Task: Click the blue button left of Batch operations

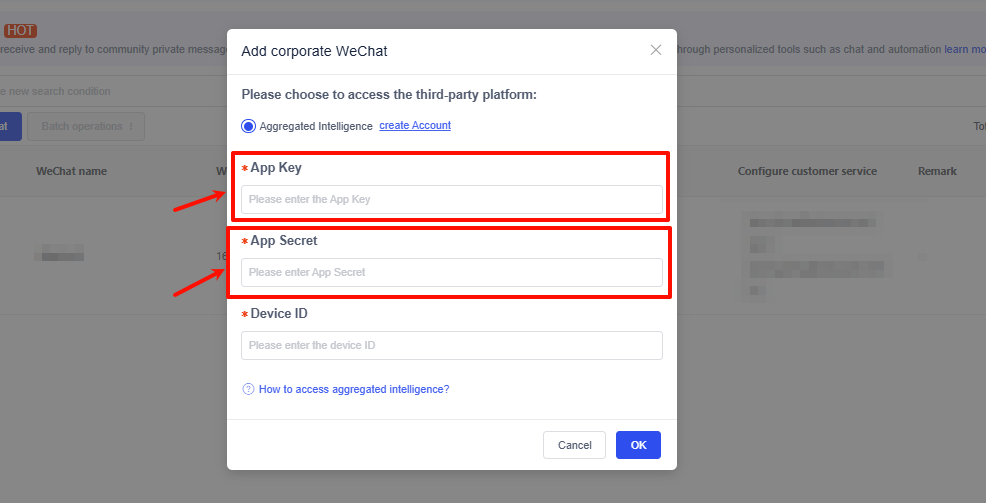Action: pyautogui.click(x=9, y=127)
